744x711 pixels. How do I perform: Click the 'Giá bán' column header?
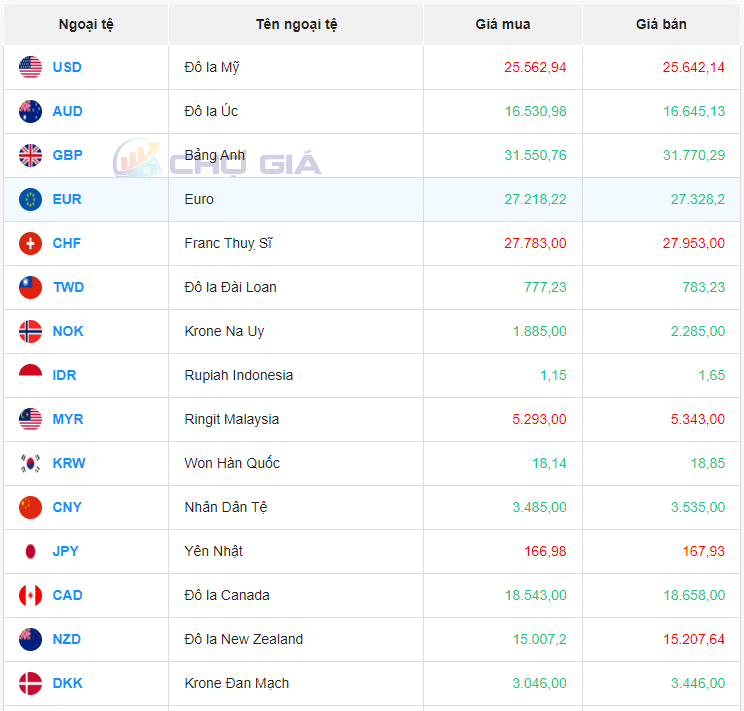click(661, 24)
